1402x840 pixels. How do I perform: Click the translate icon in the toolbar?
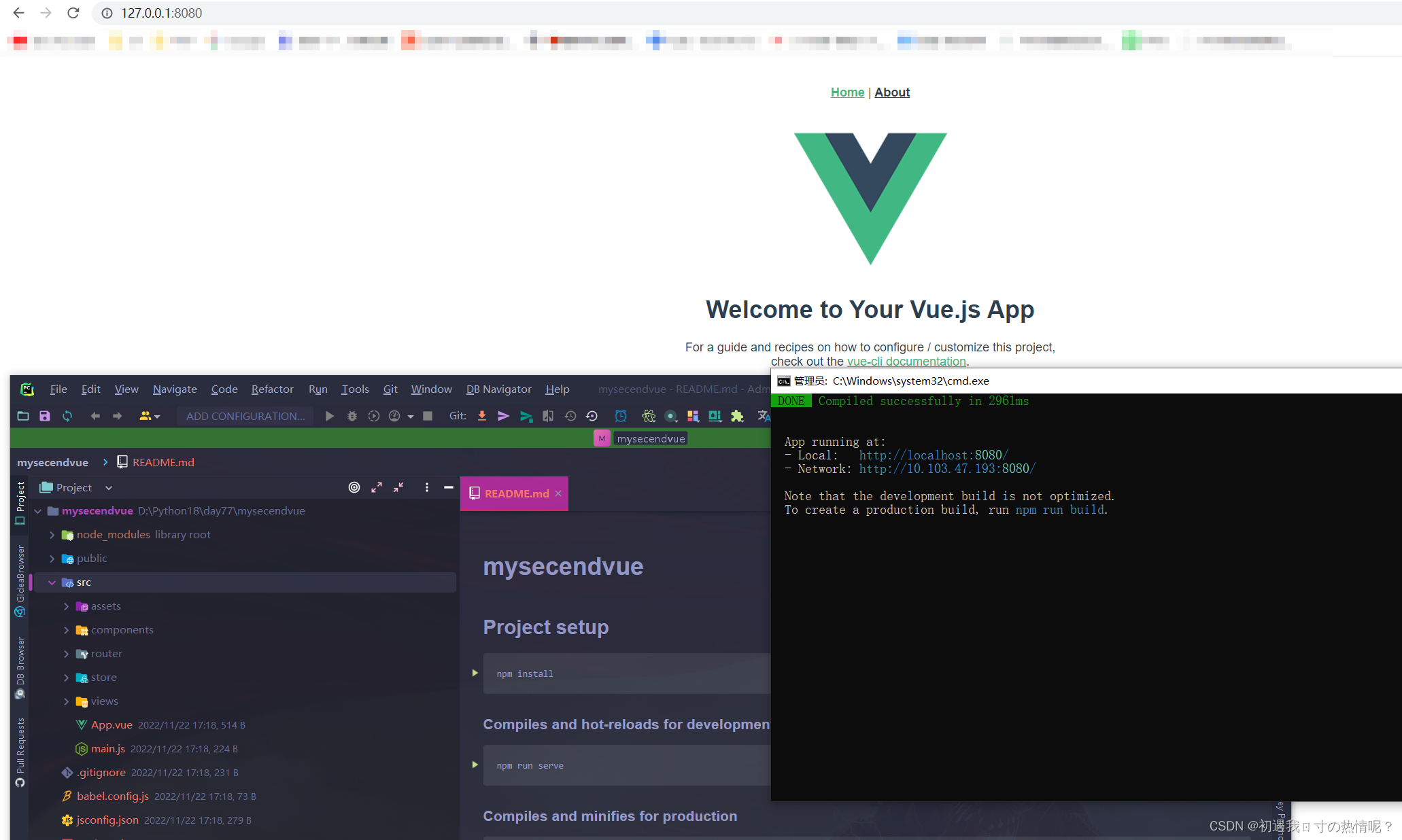click(x=764, y=416)
